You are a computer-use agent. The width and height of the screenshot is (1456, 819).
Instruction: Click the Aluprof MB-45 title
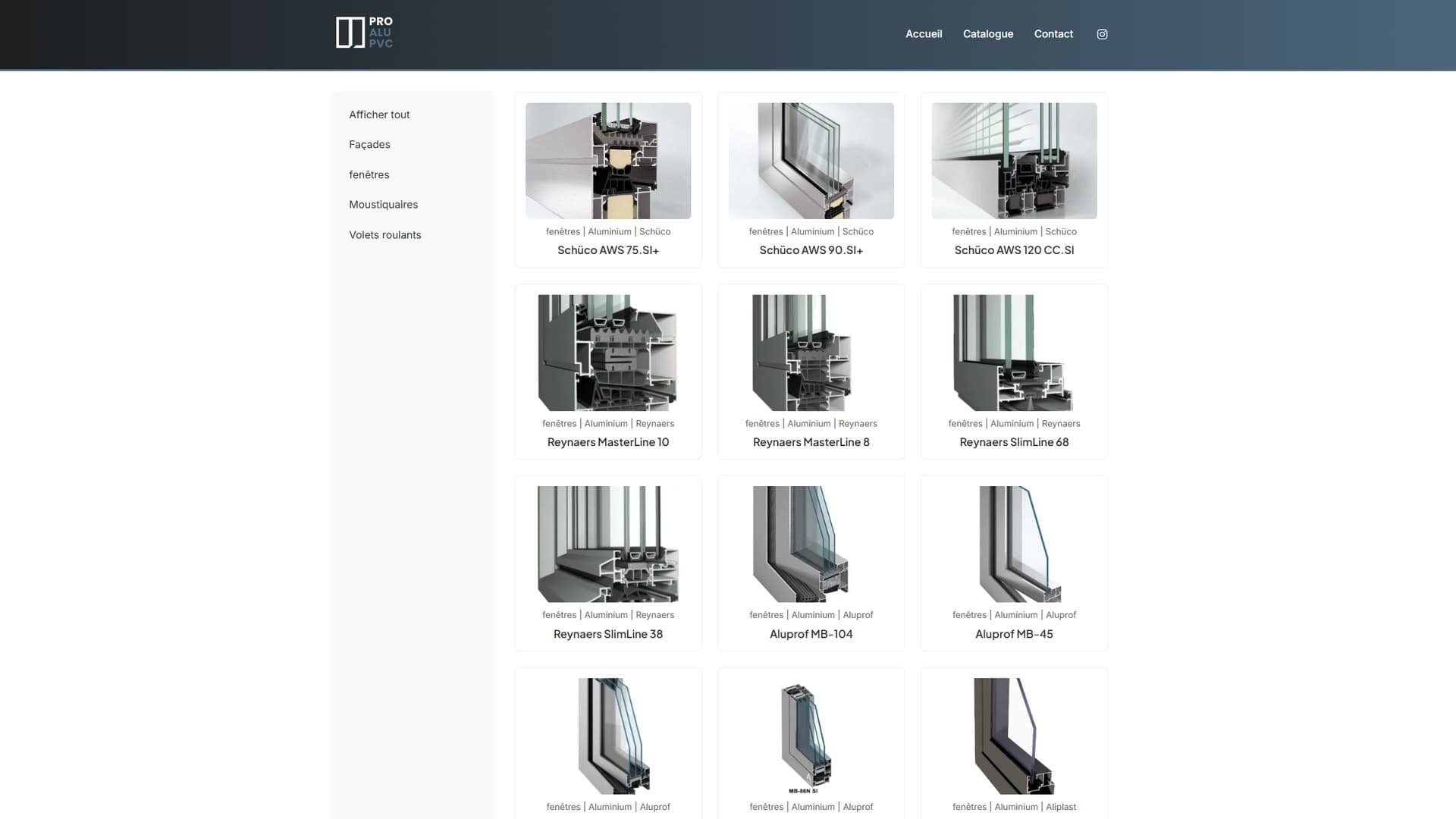[x=1014, y=634]
